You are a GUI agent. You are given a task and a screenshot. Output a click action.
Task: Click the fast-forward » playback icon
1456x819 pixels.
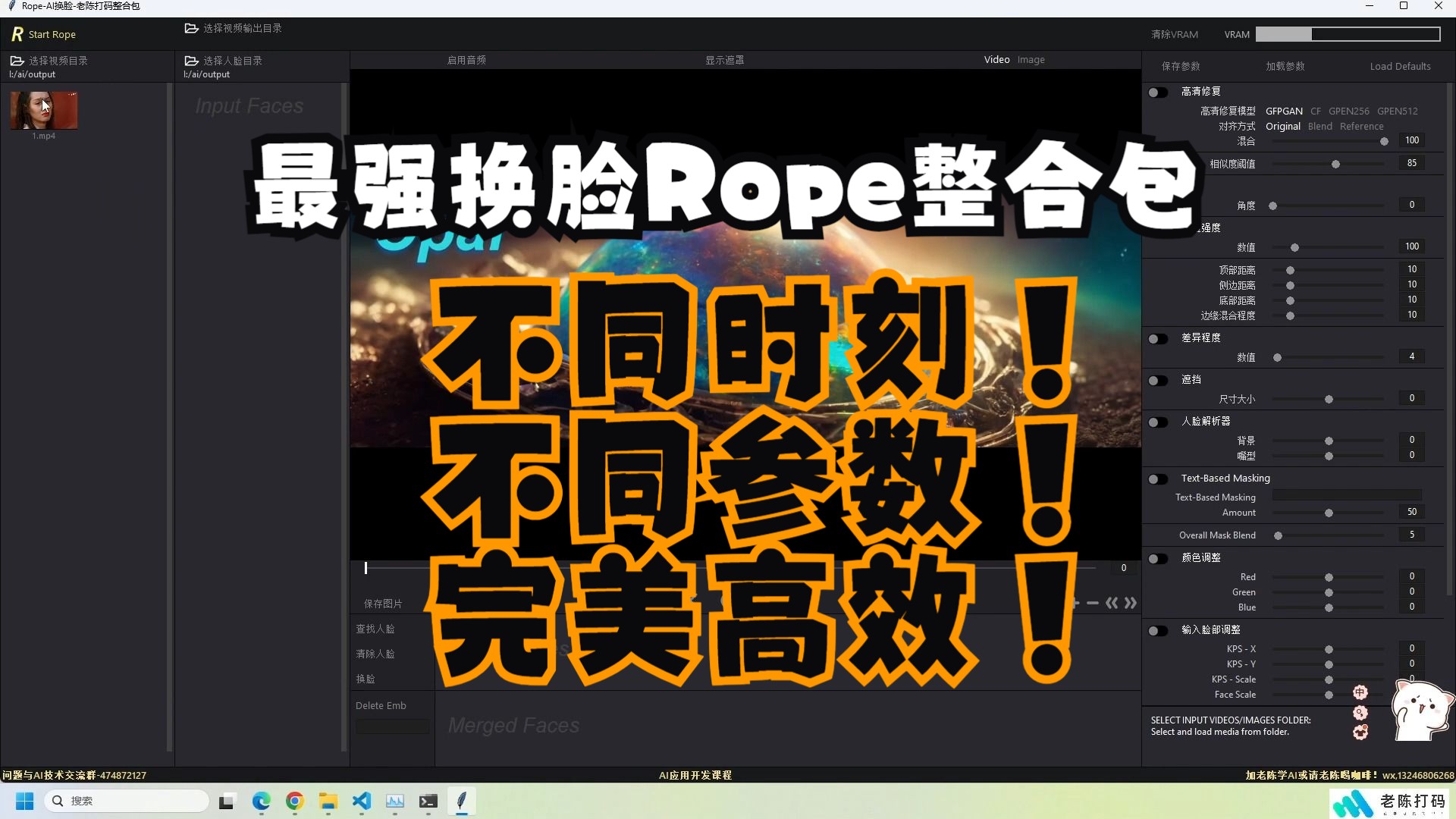(x=1131, y=603)
